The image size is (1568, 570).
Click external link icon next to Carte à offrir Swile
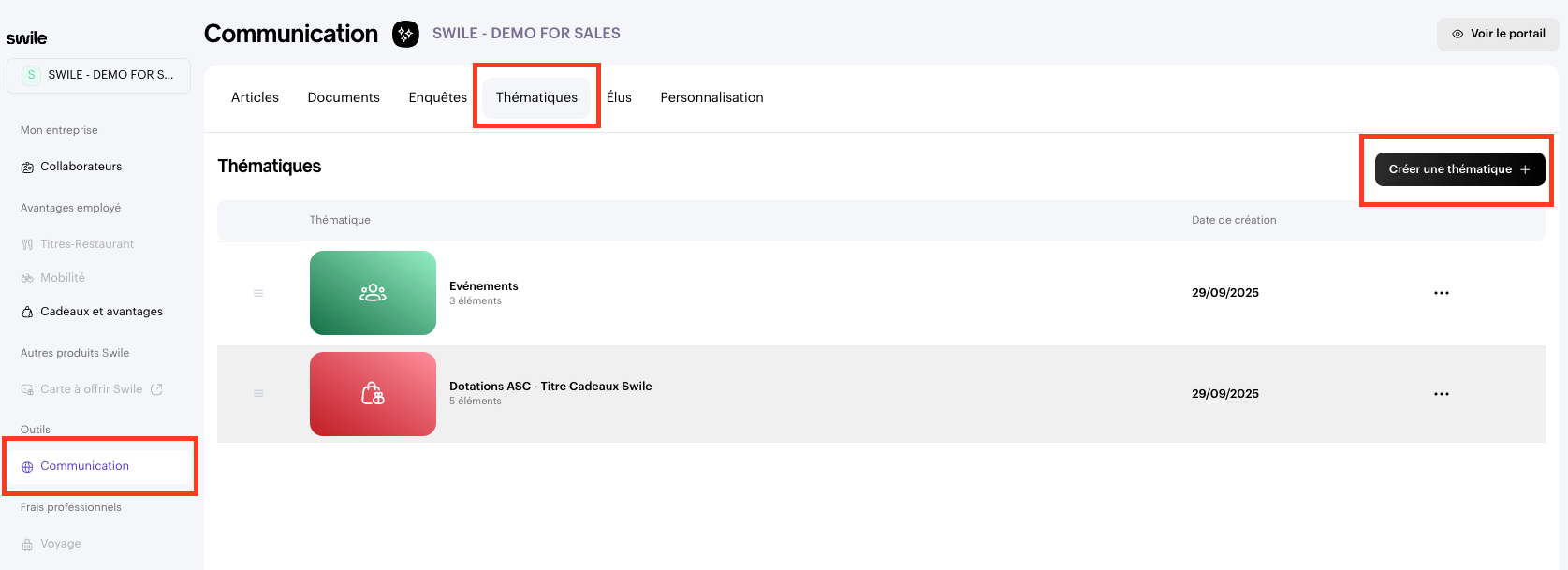(156, 389)
